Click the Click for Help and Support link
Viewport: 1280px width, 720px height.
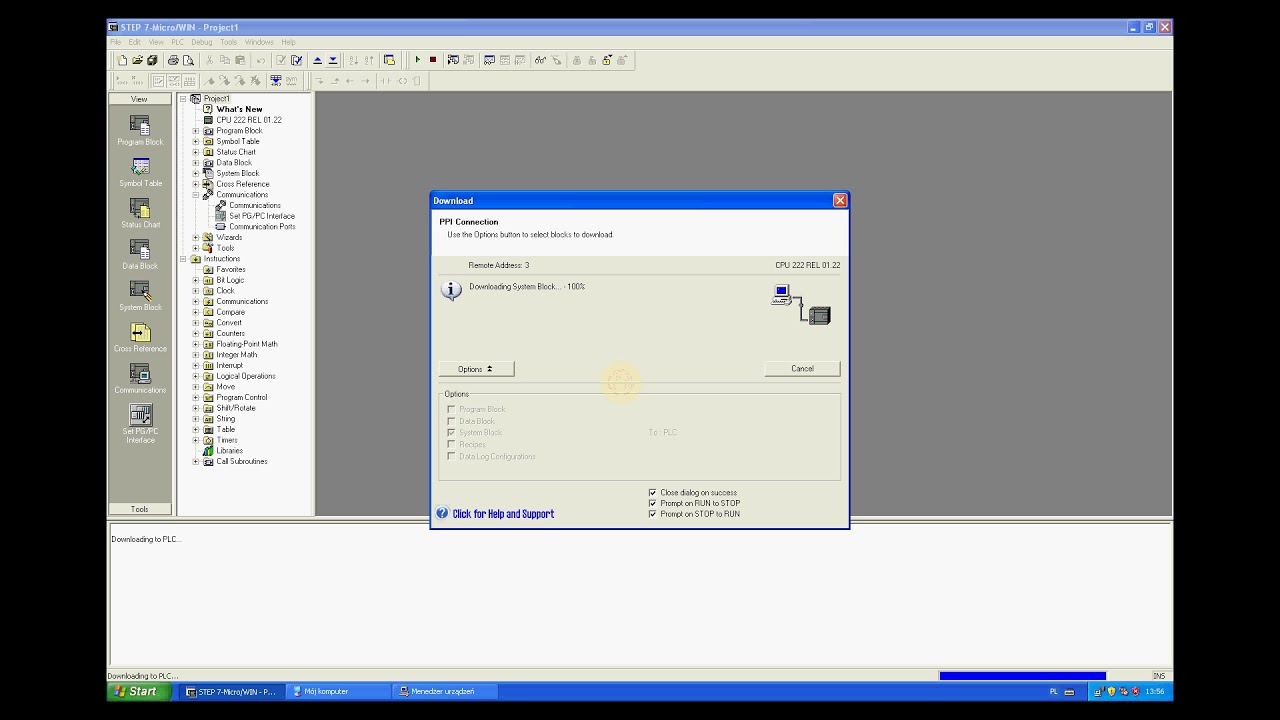(x=503, y=514)
